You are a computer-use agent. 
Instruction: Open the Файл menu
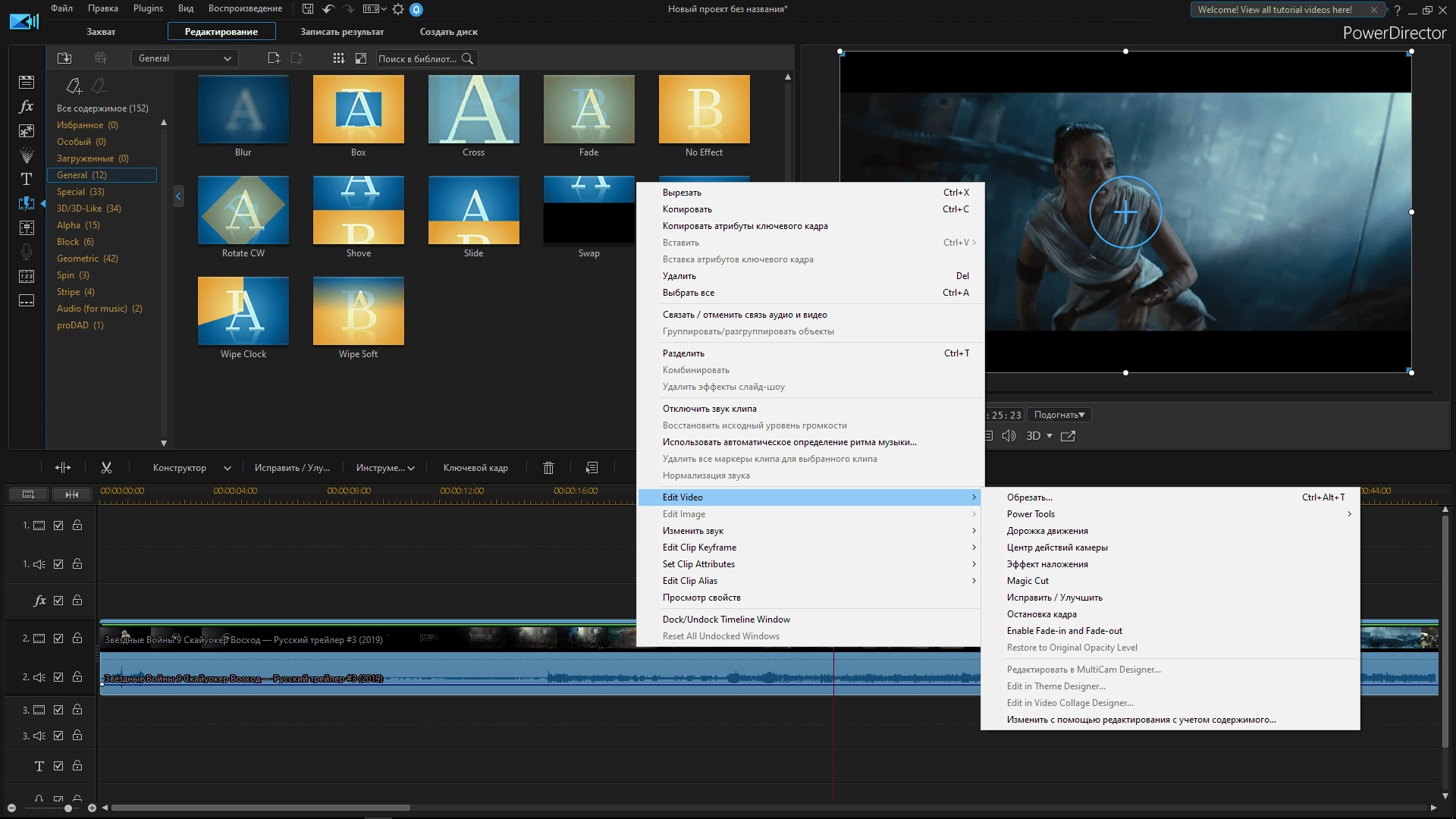click(x=62, y=8)
